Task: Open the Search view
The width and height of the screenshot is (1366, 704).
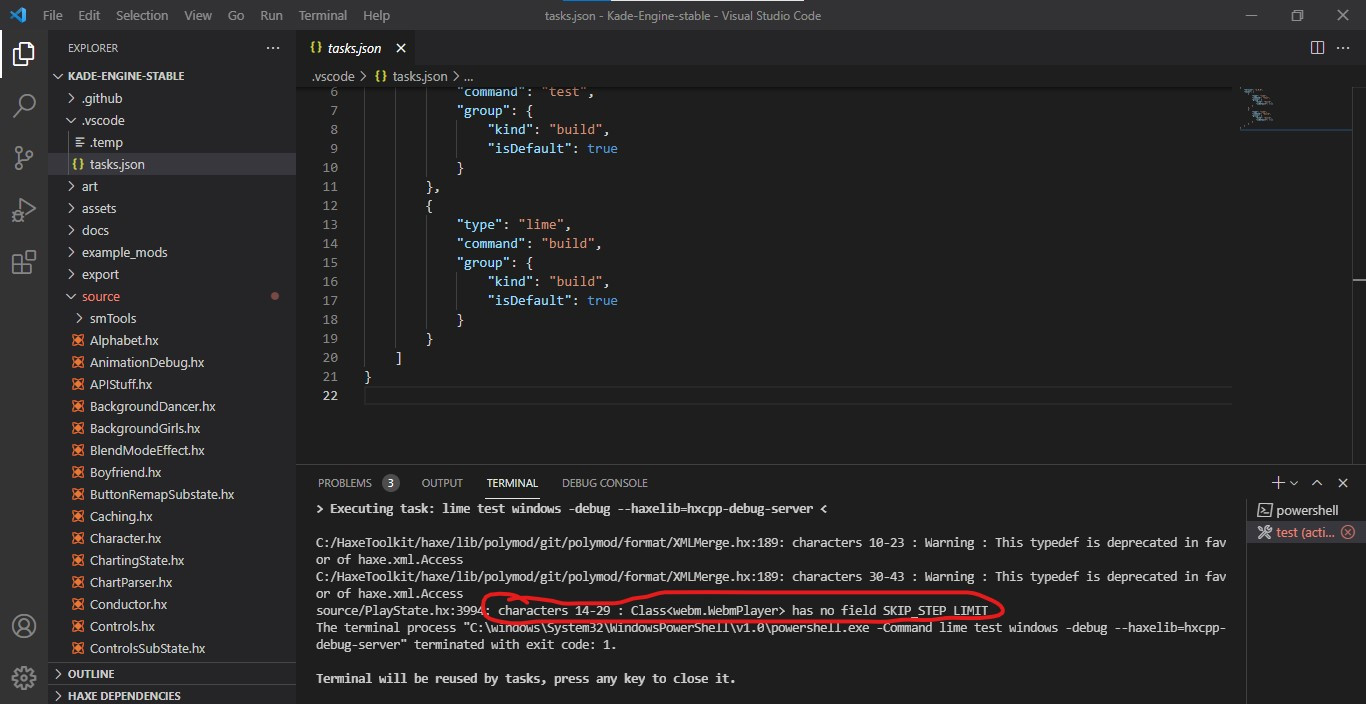Action: (24, 106)
